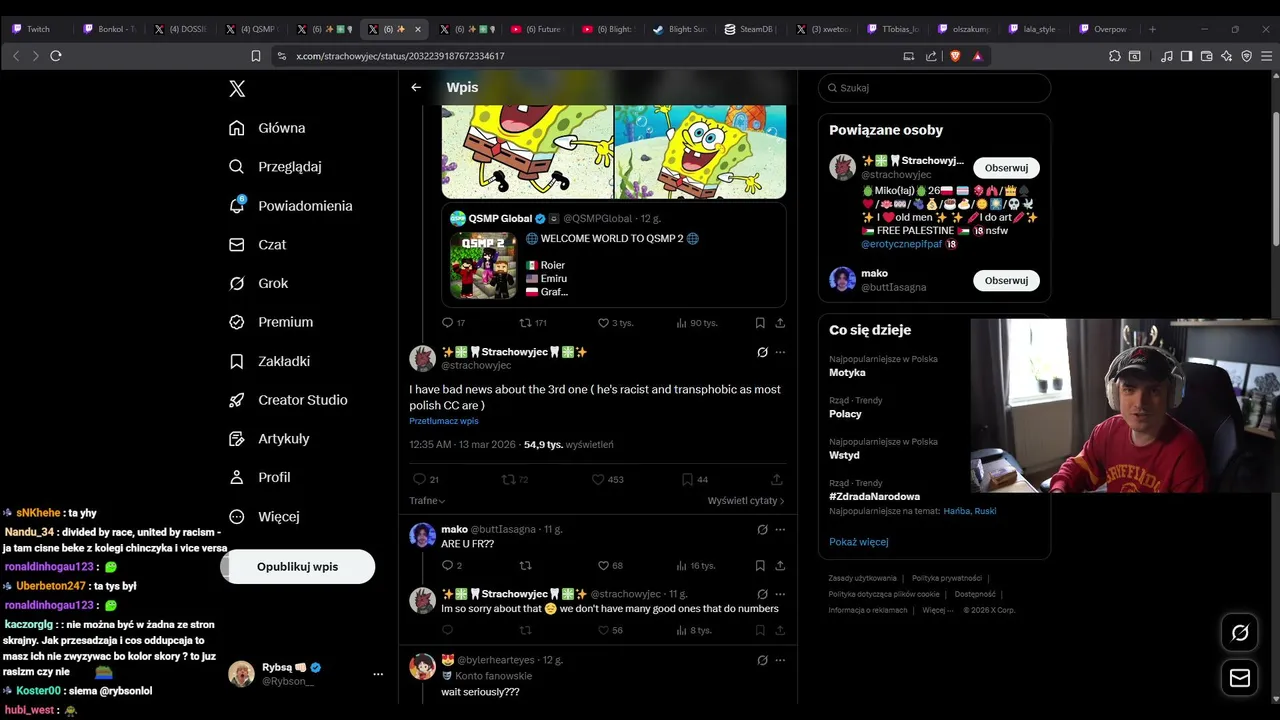1280x720 pixels.
Task: Open browser hamburger menu
Action: [x=1267, y=56]
